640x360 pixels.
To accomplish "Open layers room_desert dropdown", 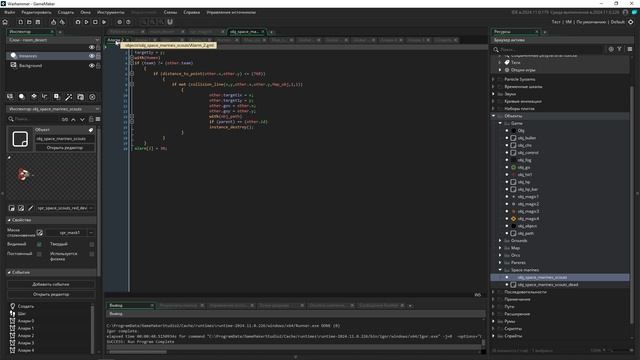I will [97, 40].
